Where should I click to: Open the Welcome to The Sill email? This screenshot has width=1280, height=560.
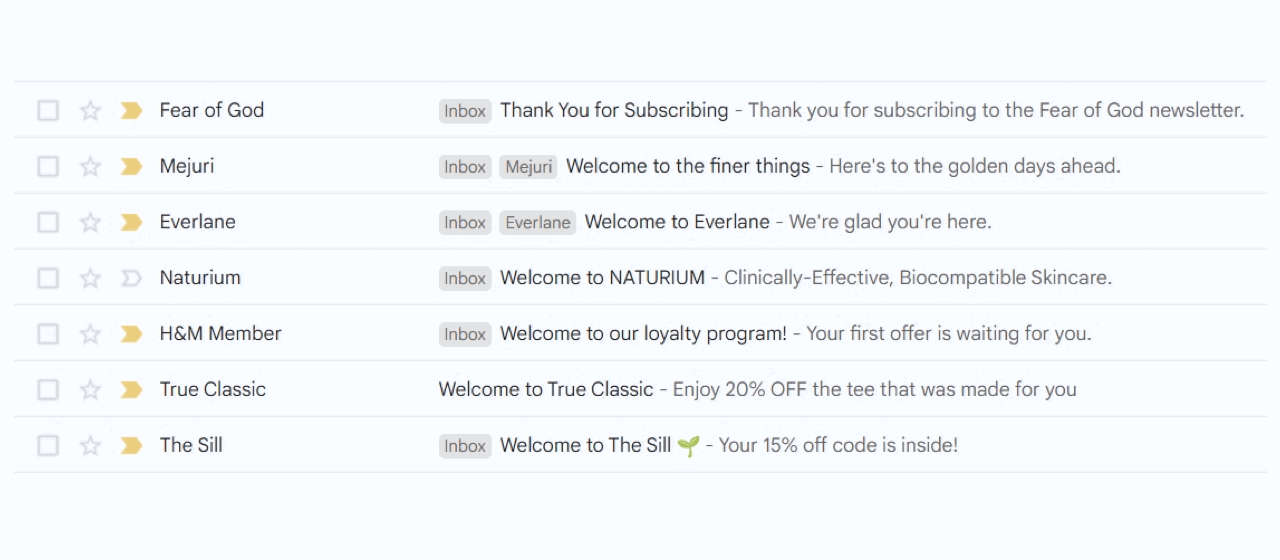(x=585, y=445)
